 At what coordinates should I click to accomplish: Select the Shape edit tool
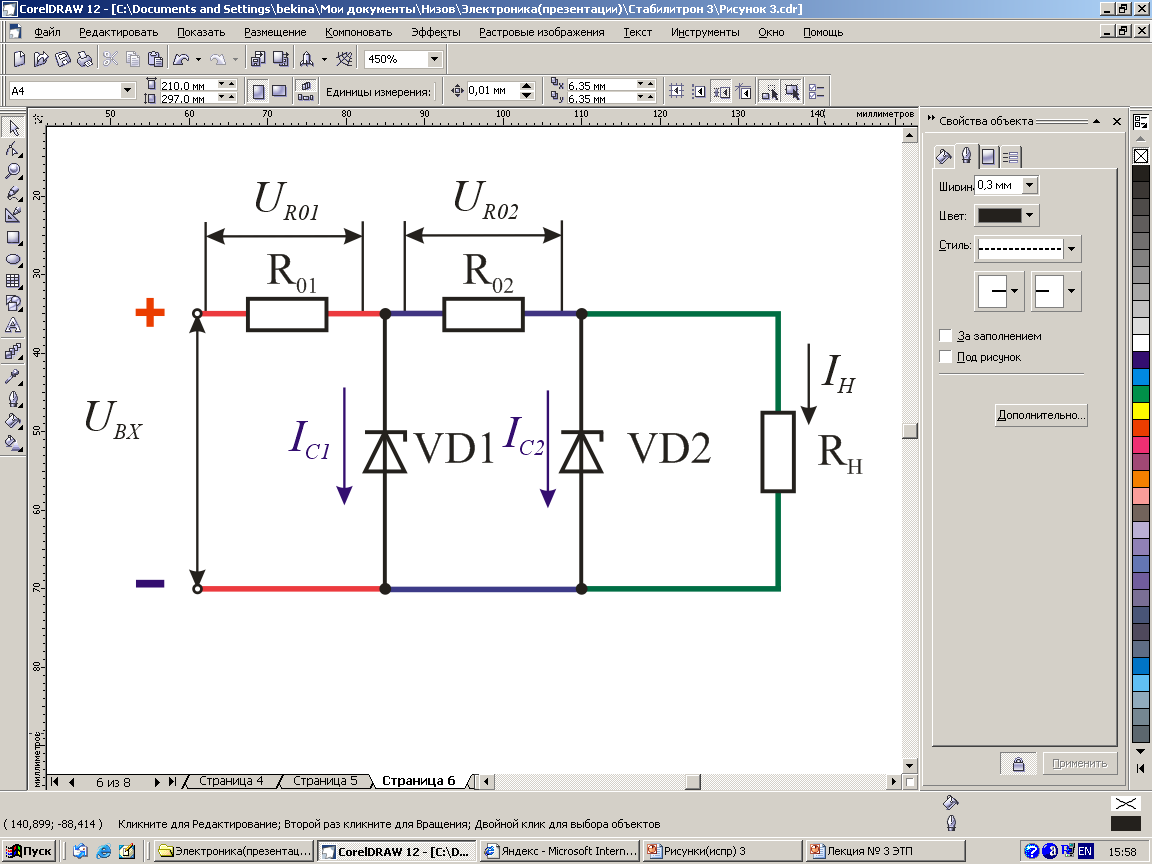click(x=13, y=150)
